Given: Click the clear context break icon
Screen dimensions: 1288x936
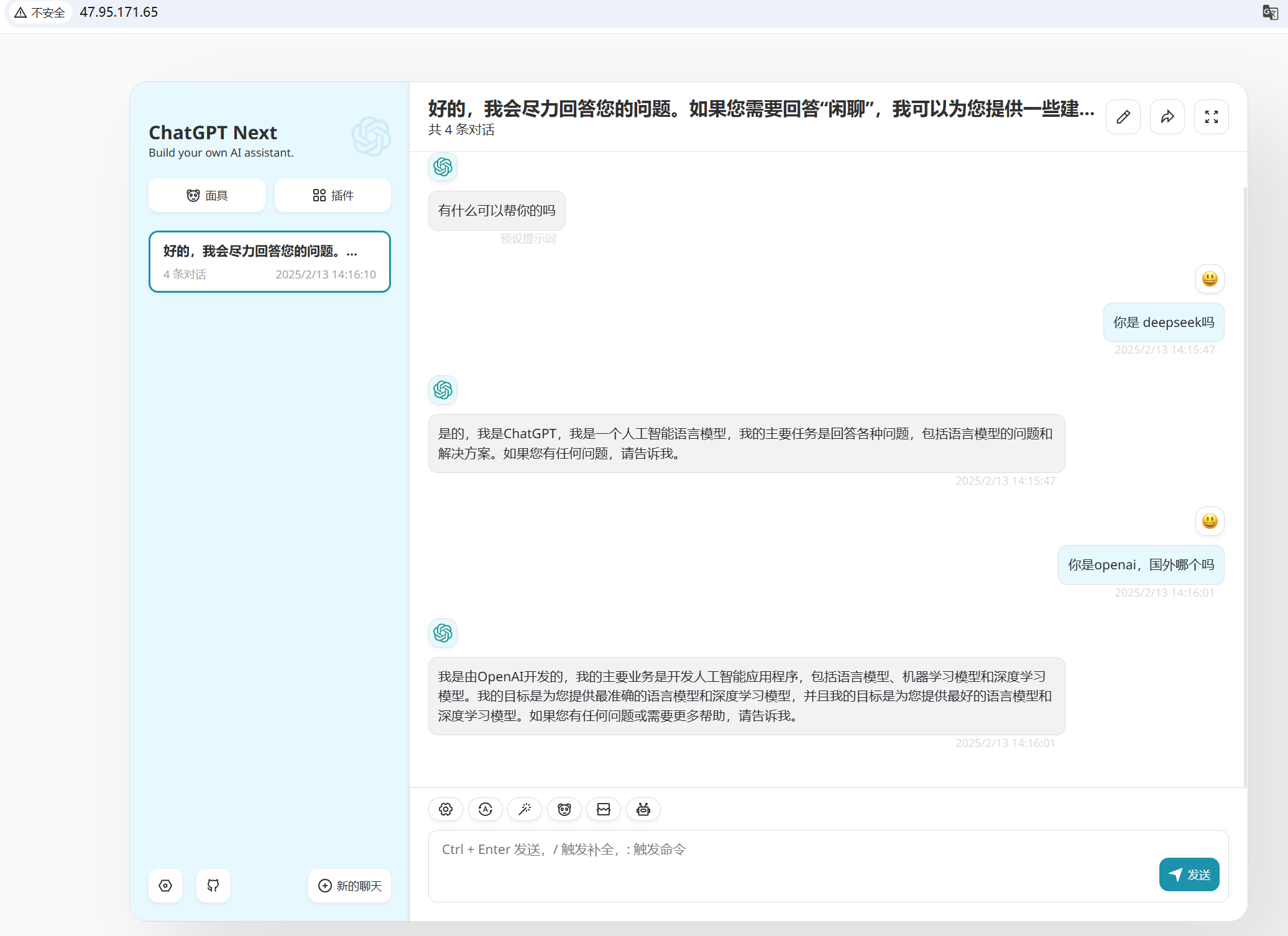Looking at the screenshot, I should click(x=604, y=809).
